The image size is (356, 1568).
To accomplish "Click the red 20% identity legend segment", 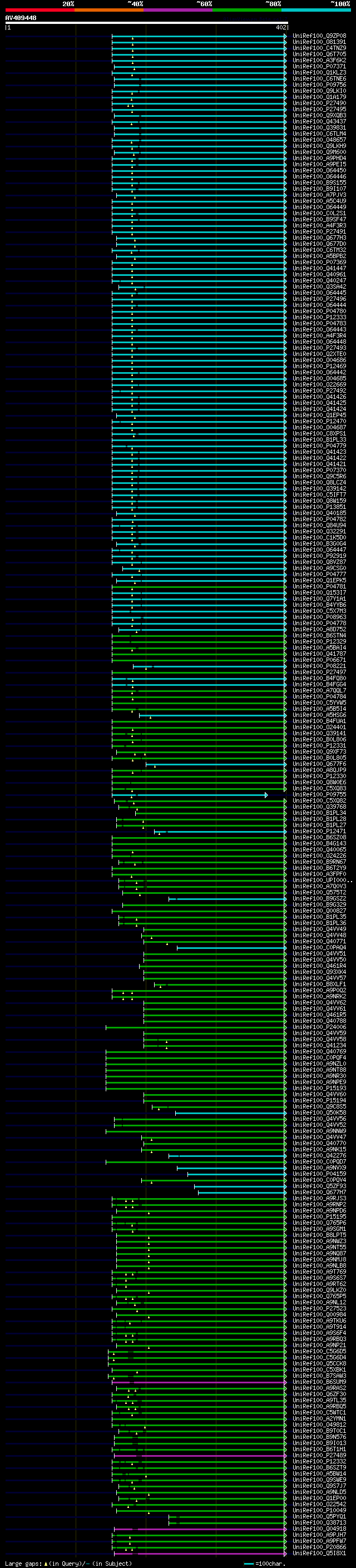I will click(40, 10).
